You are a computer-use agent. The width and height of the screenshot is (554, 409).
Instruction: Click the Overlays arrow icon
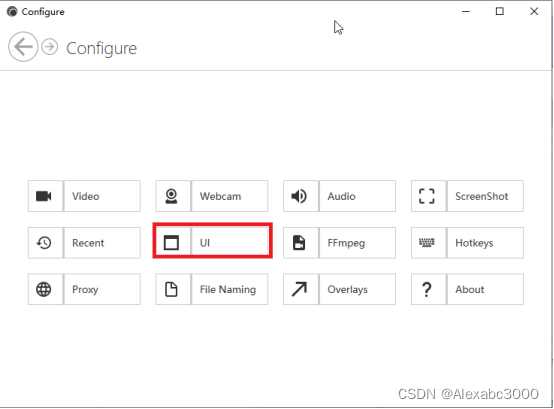coord(299,289)
